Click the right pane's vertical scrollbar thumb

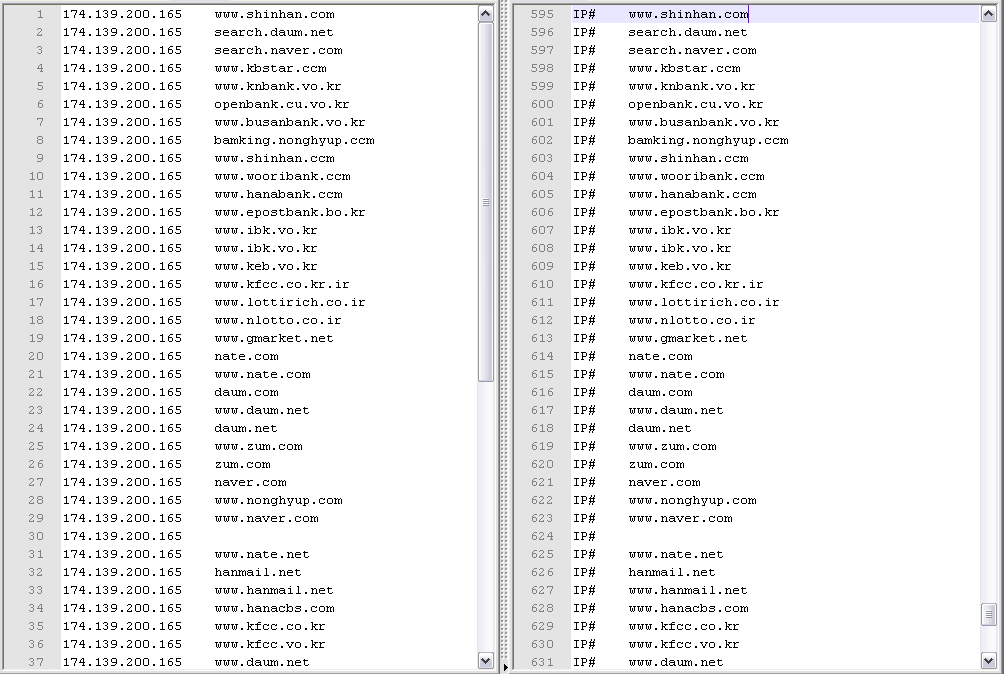[x=989, y=614]
